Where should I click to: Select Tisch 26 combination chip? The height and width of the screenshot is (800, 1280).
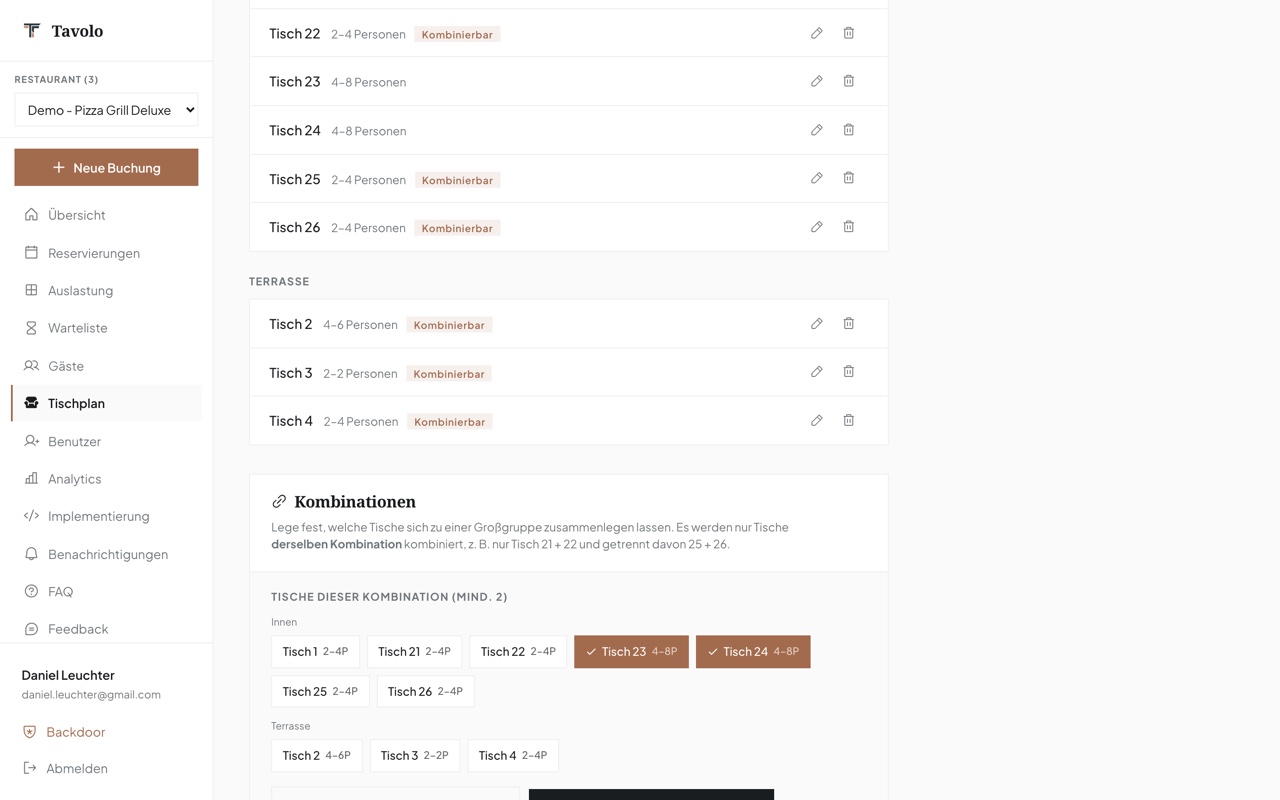point(425,692)
